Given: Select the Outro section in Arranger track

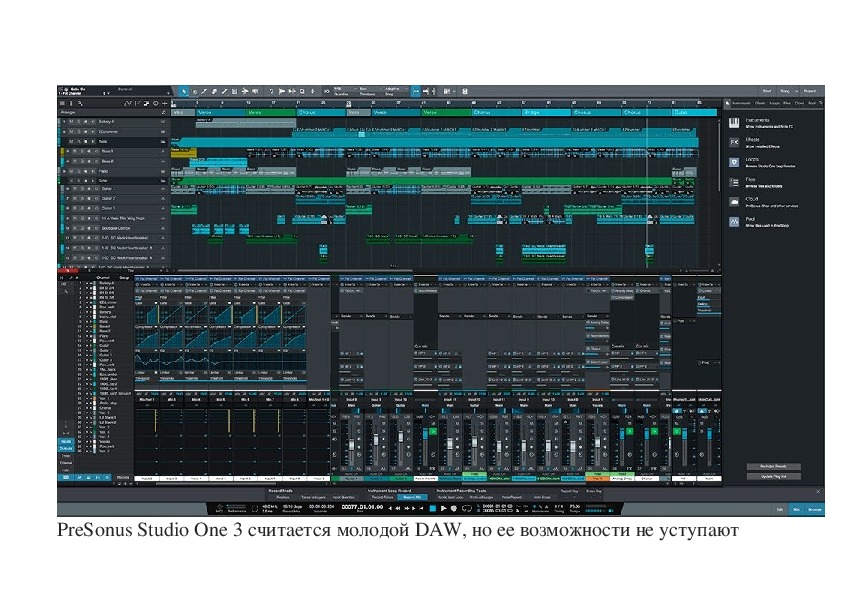Looking at the screenshot, I should tap(694, 113).
